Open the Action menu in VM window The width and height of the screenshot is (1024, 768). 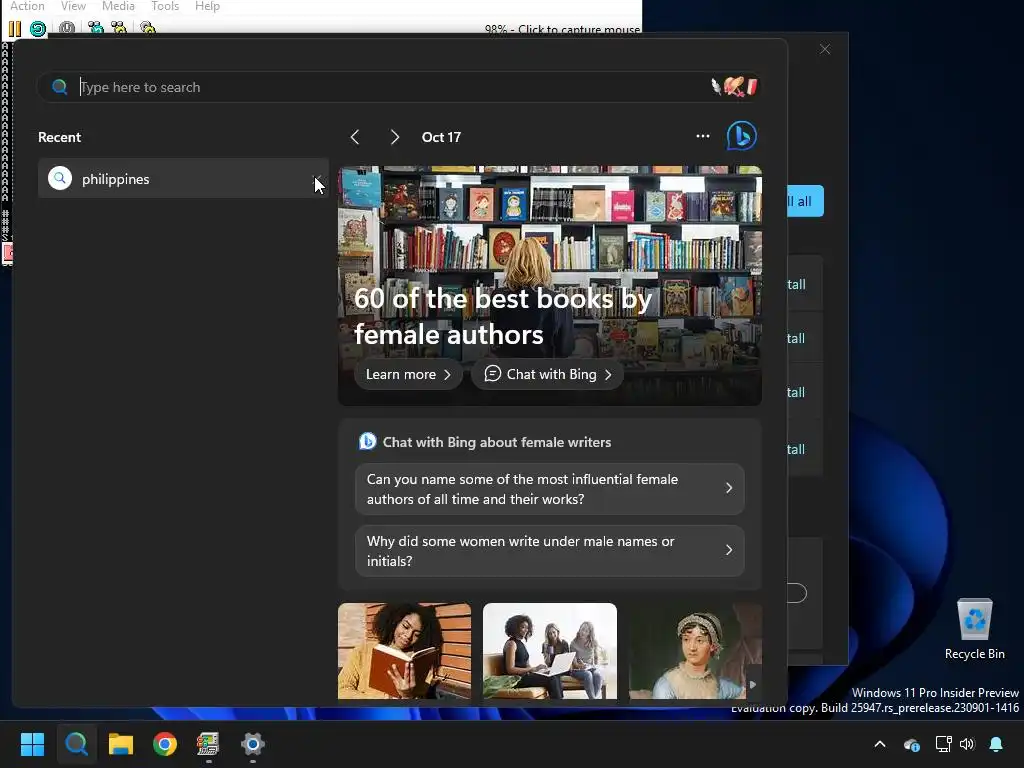[27, 6]
